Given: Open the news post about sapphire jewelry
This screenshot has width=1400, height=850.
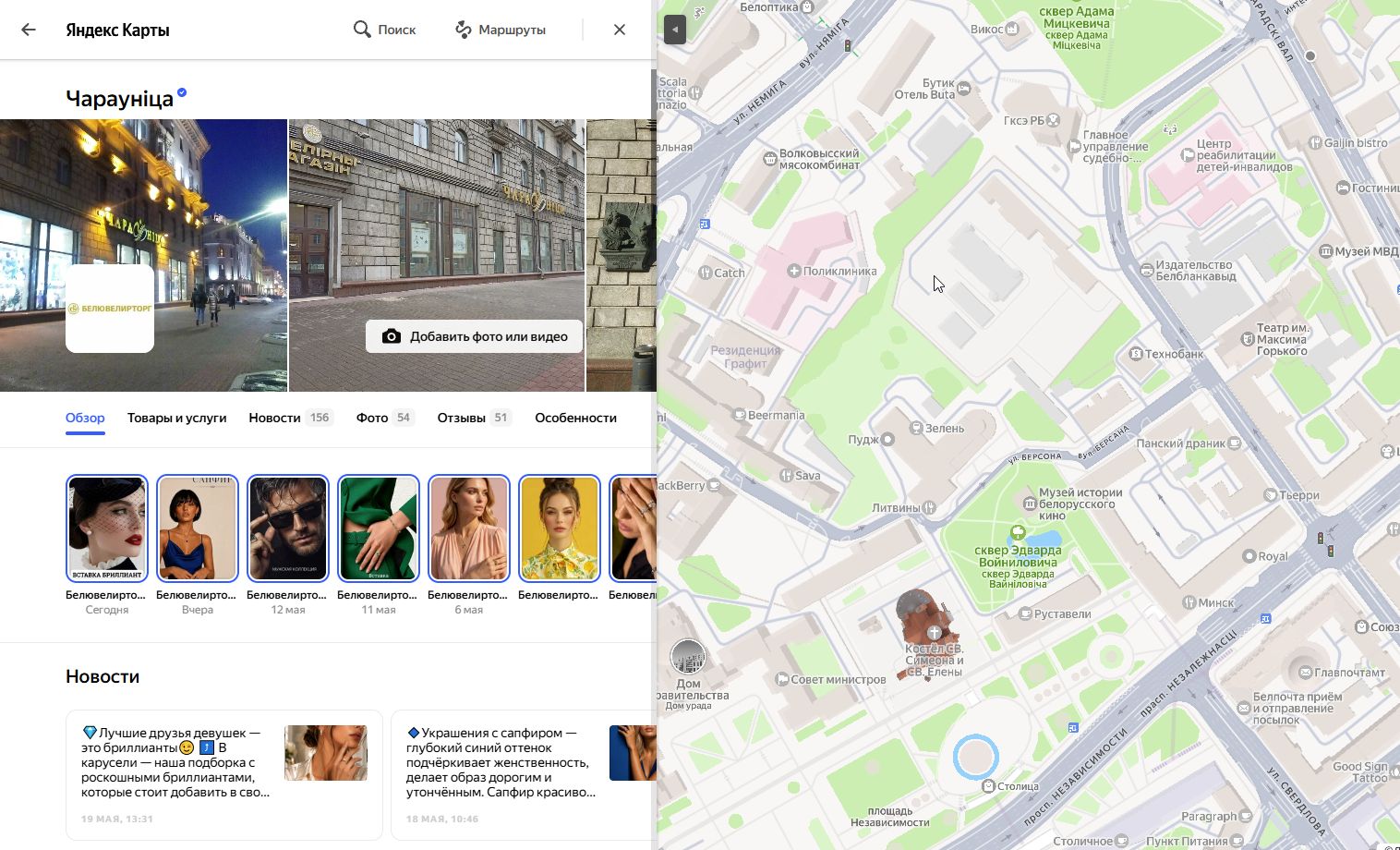Looking at the screenshot, I should (524, 774).
